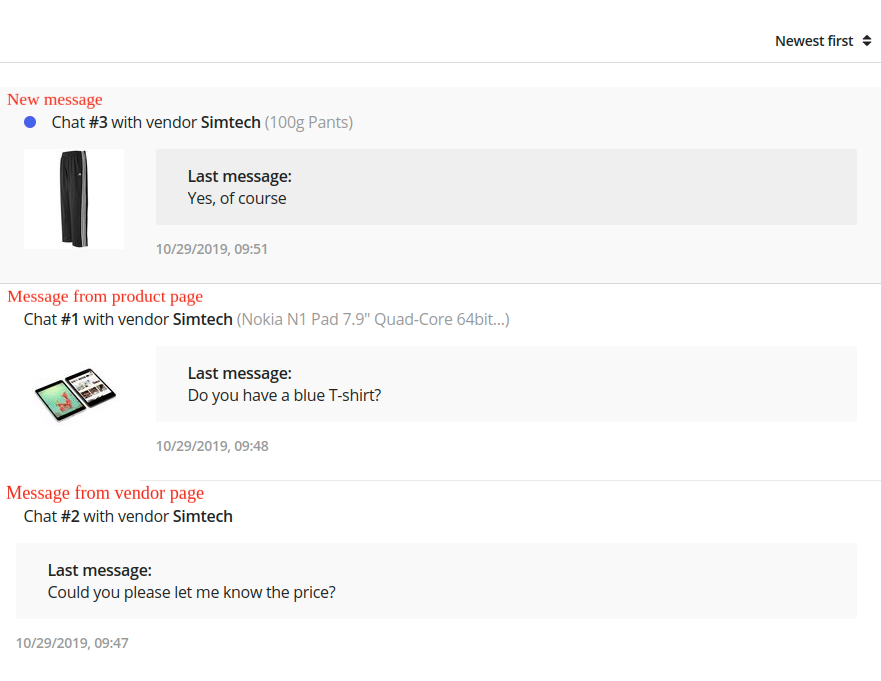The width and height of the screenshot is (881, 681).
Task: Click the 100g Pants product name
Action: tap(309, 122)
